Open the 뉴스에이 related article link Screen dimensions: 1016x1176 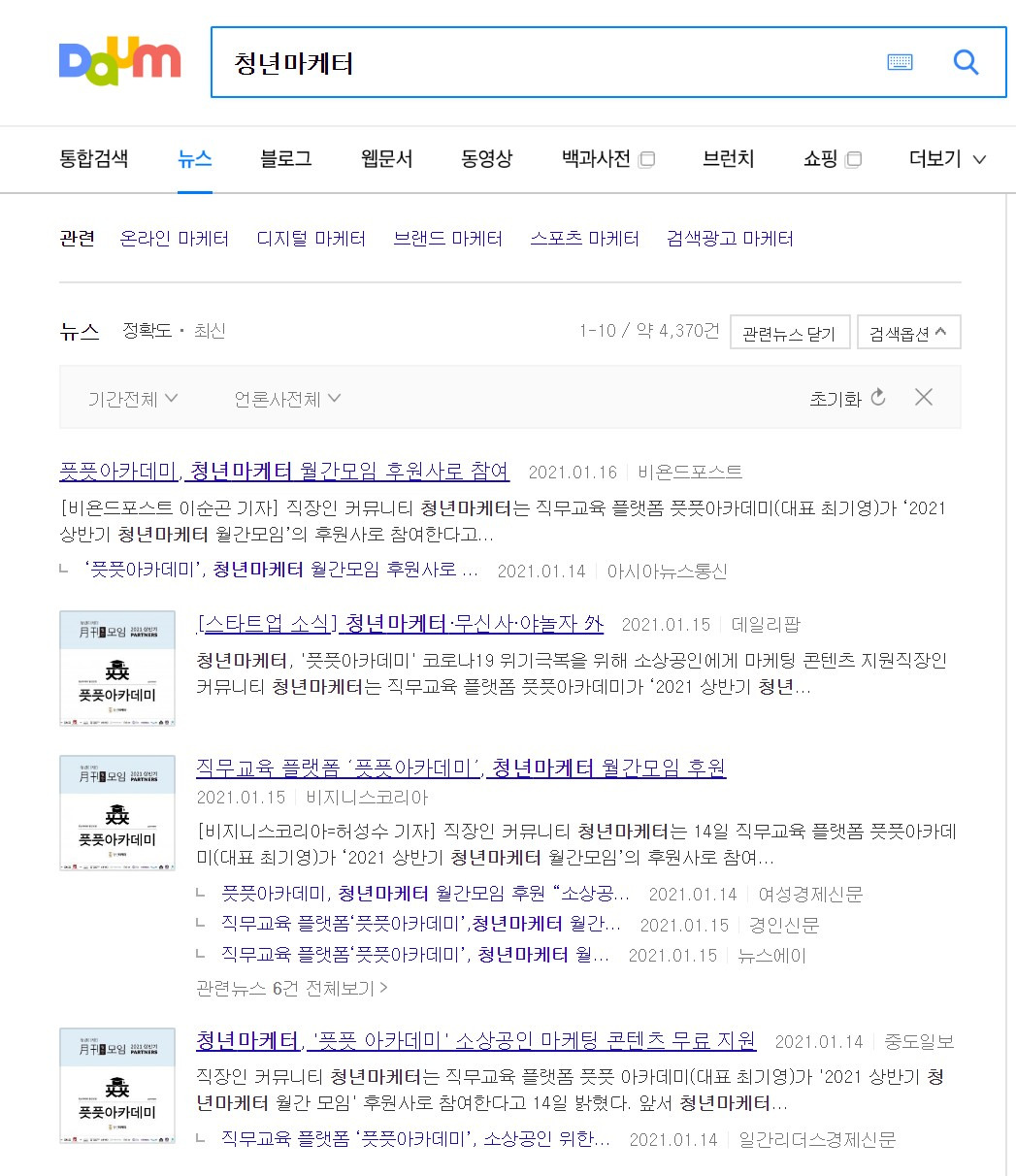click(416, 956)
